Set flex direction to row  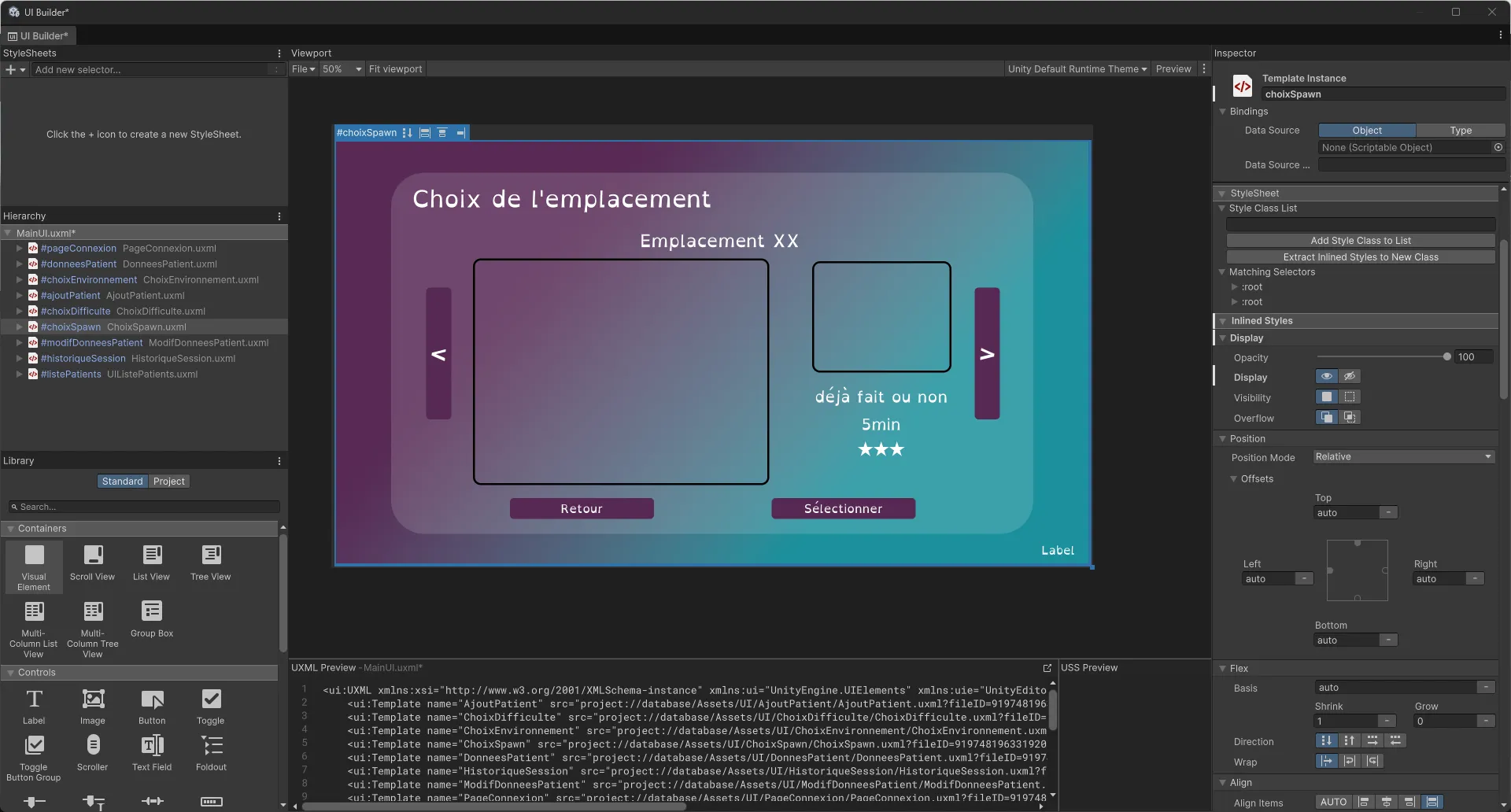[x=1372, y=741]
